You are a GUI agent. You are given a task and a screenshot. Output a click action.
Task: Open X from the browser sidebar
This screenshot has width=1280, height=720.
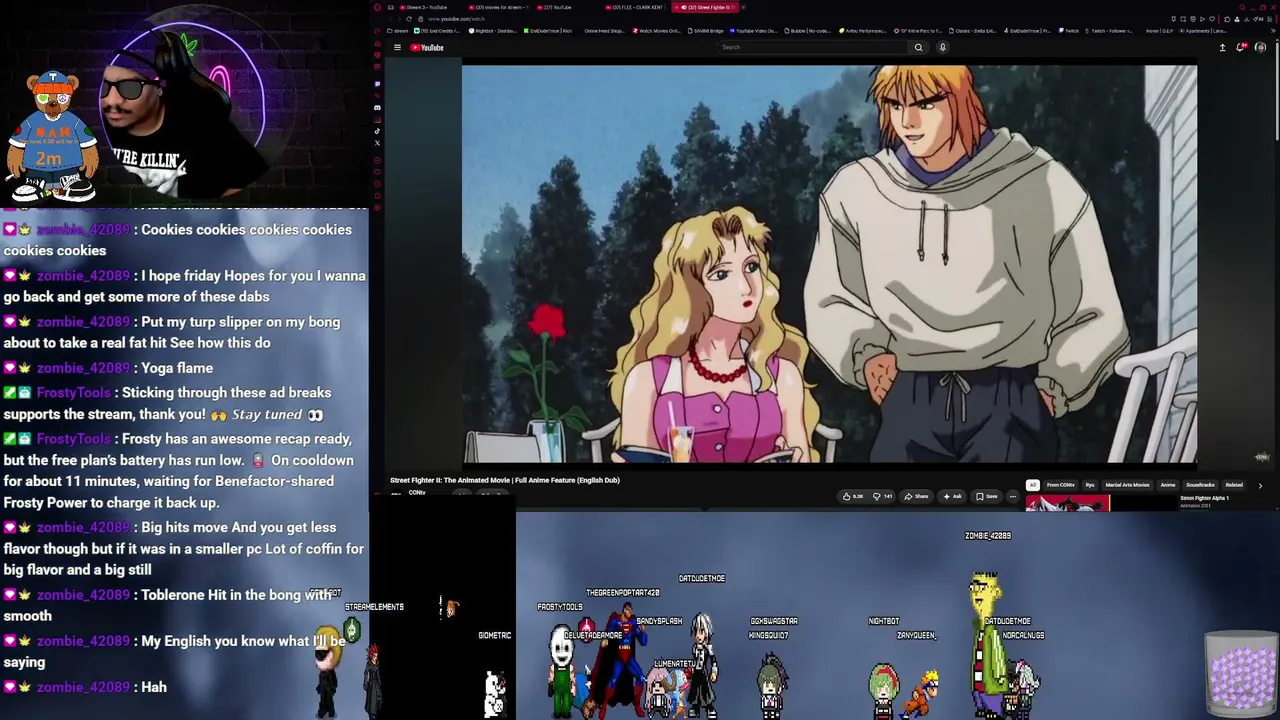[x=377, y=143]
